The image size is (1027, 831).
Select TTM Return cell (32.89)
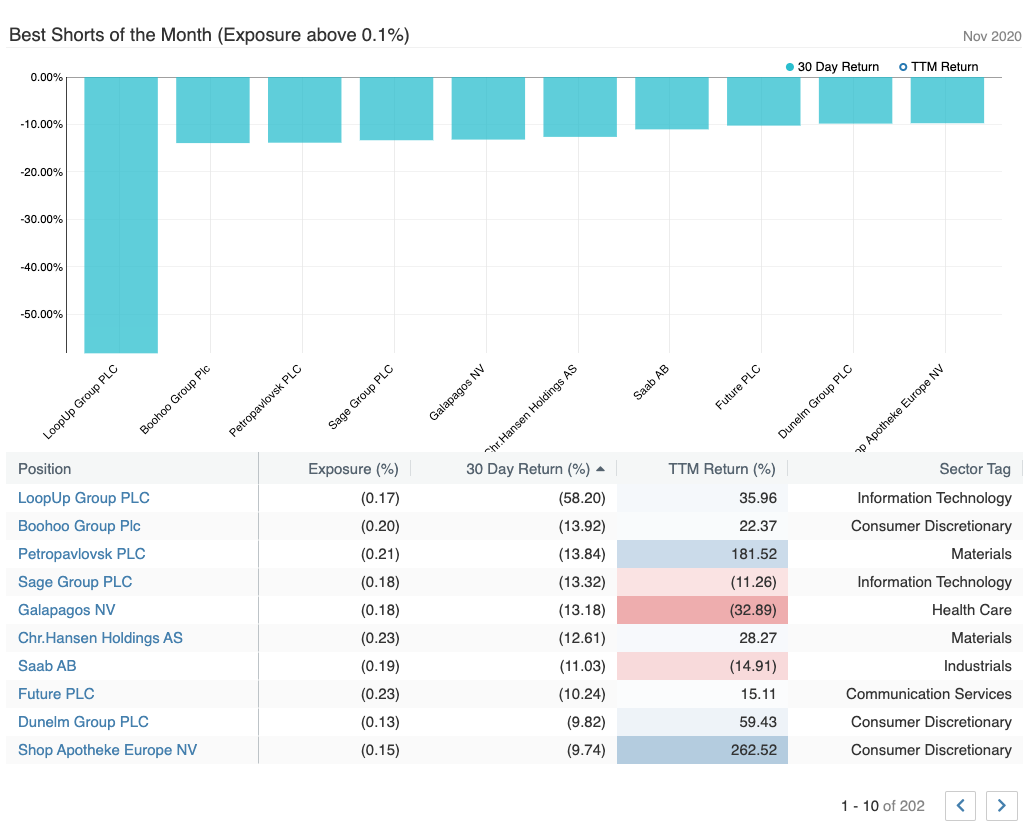tap(702, 610)
